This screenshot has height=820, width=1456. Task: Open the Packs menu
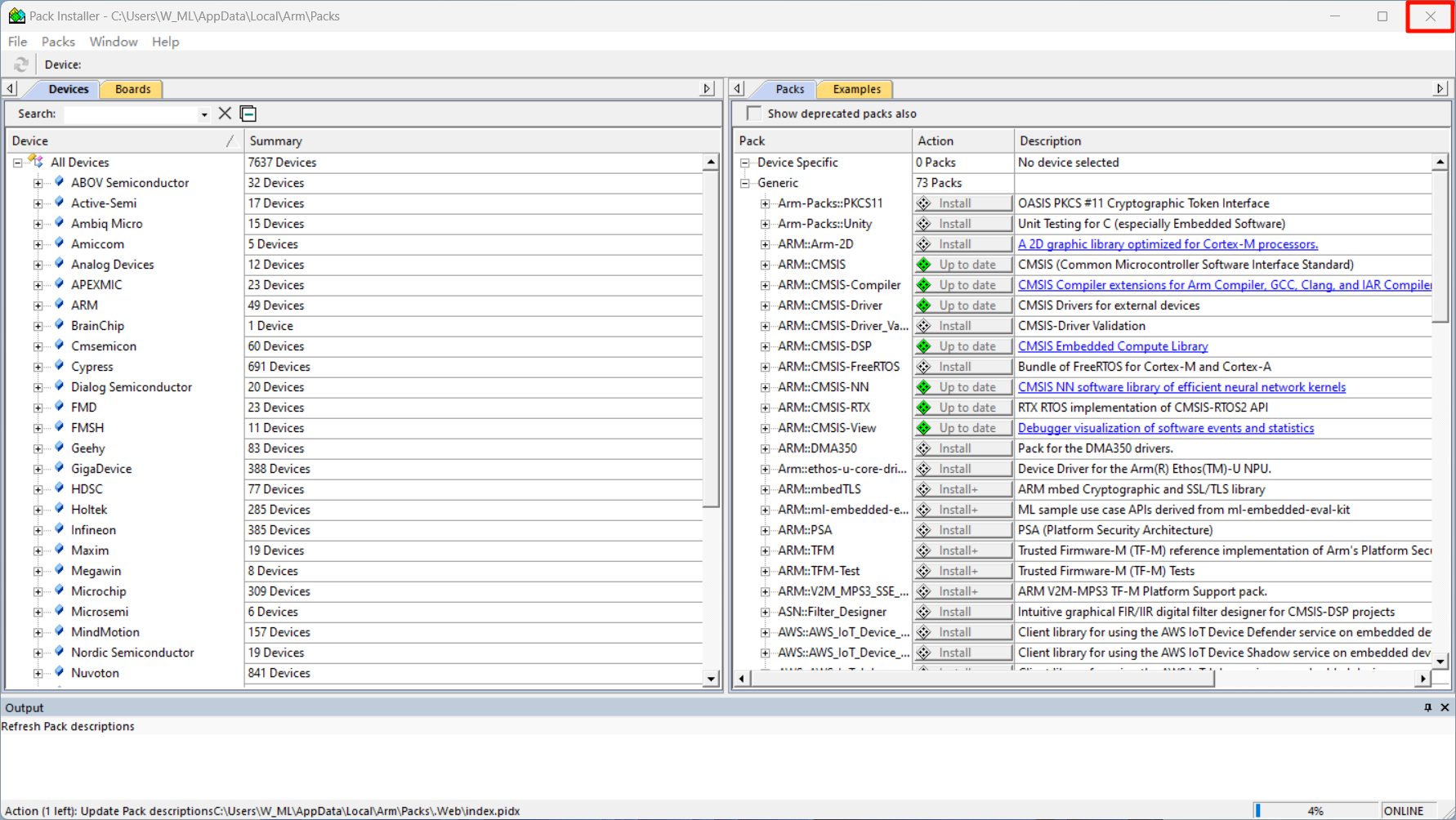(58, 42)
